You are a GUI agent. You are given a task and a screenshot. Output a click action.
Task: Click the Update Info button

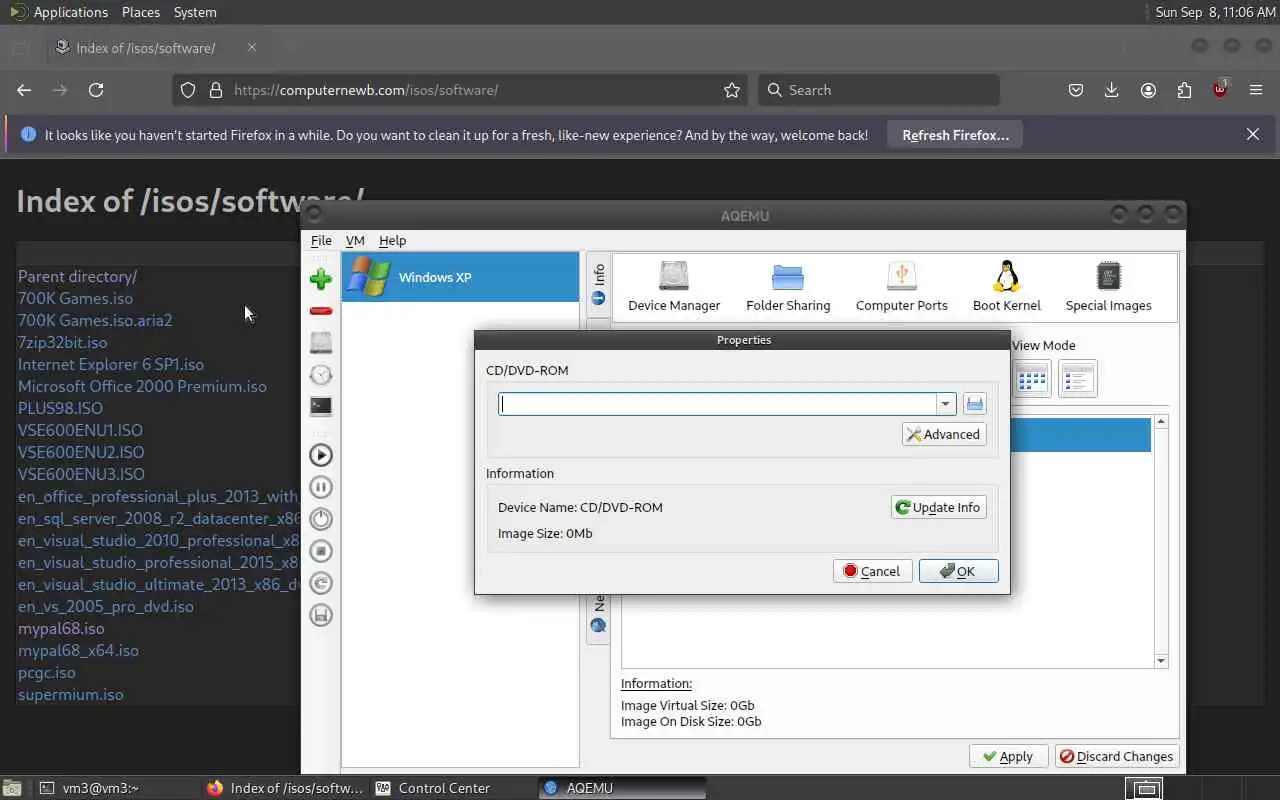(x=938, y=507)
